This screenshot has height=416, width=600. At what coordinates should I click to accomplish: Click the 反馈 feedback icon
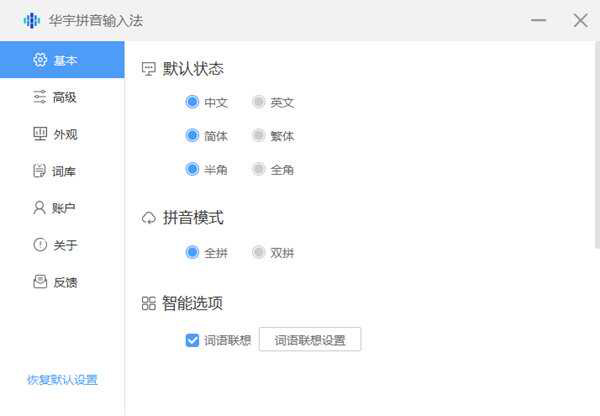coord(40,282)
